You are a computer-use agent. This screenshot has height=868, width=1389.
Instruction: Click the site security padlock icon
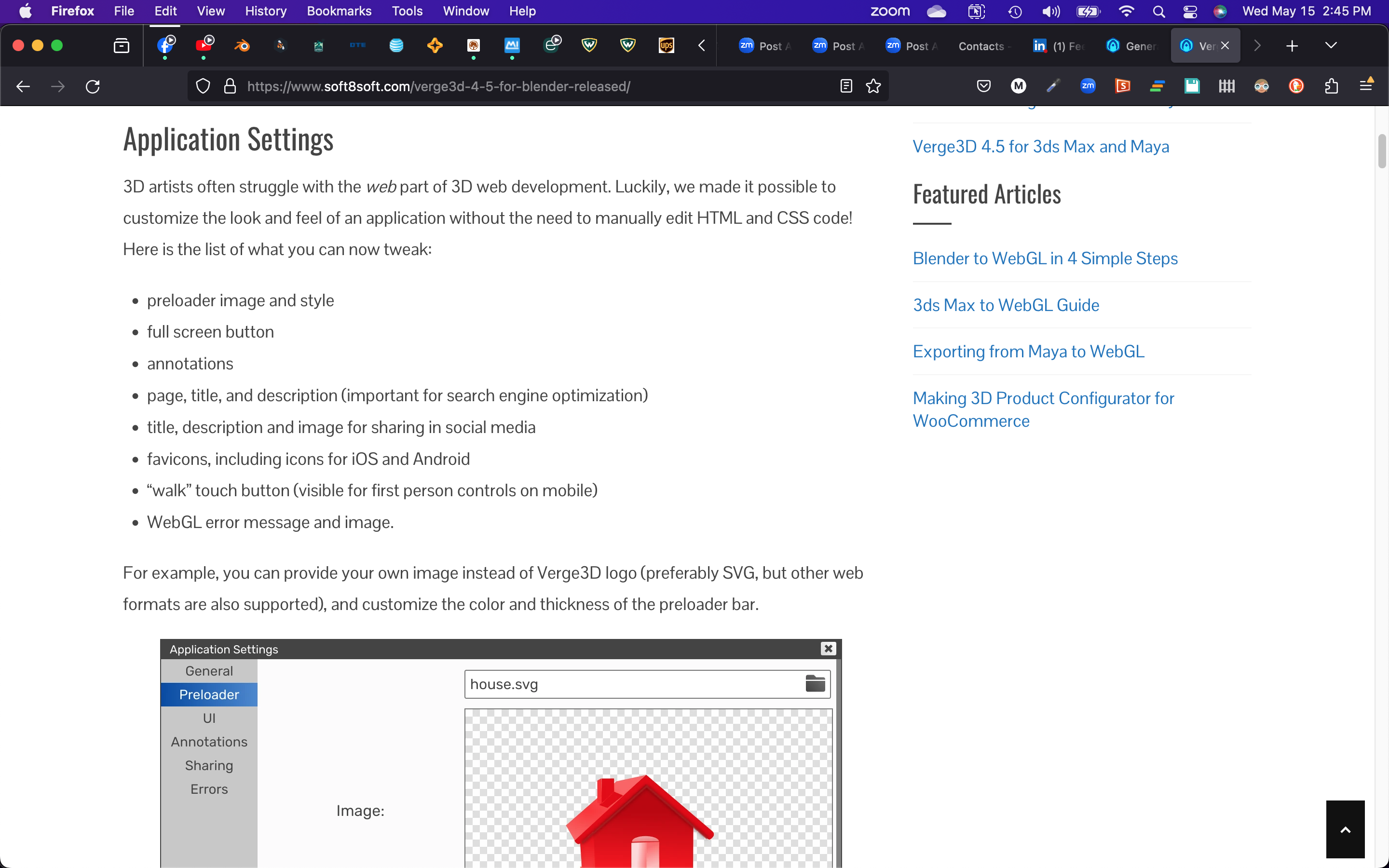(230, 87)
